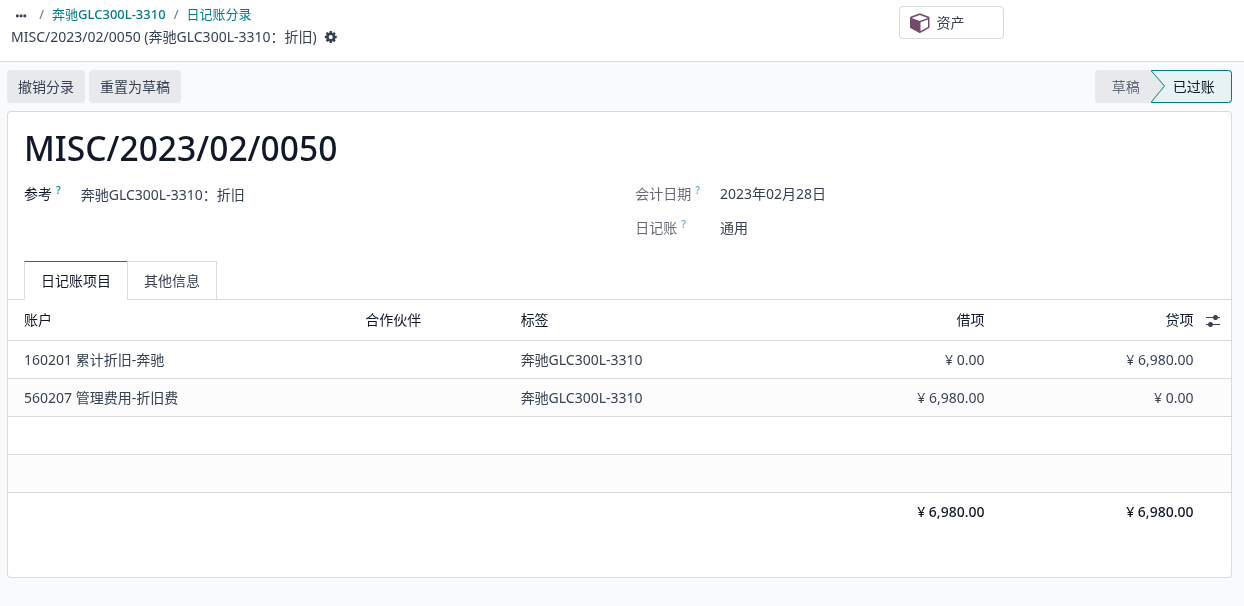The image size is (1244, 606).
Task: Click the total debit ¥ 6,980.00
Action: pos(951,512)
